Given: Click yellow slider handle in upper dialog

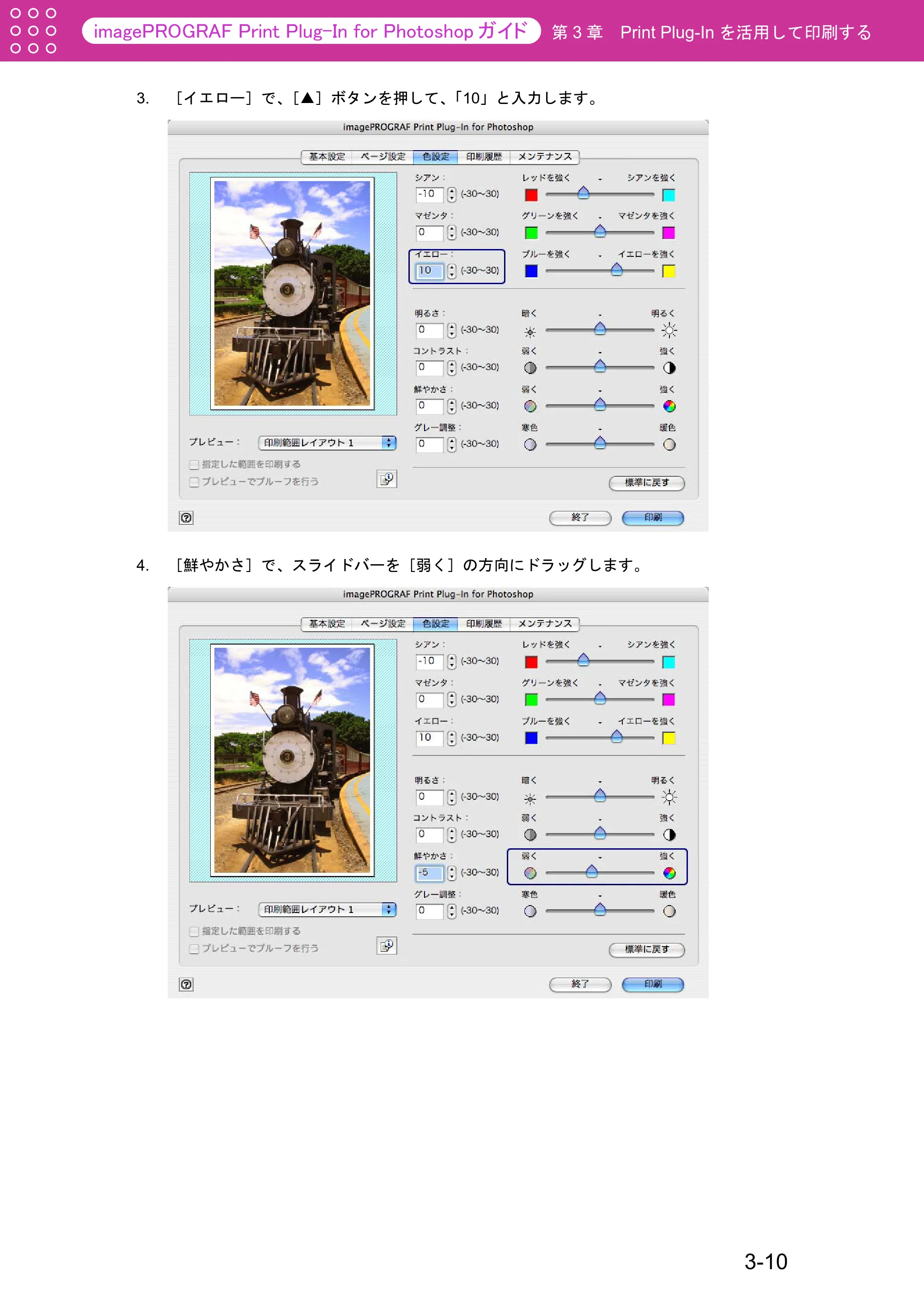Looking at the screenshot, I should pyautogui.click(x=616, y=269).
